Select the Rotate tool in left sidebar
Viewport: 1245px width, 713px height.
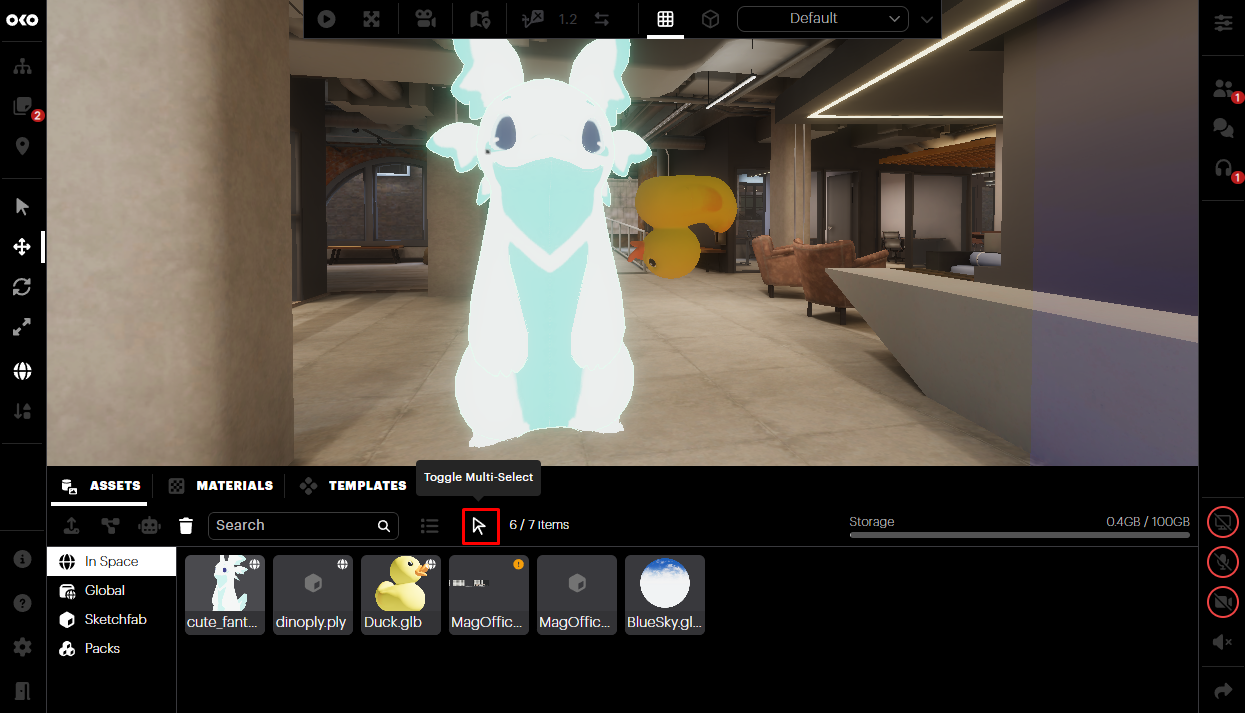click(22, 287)
